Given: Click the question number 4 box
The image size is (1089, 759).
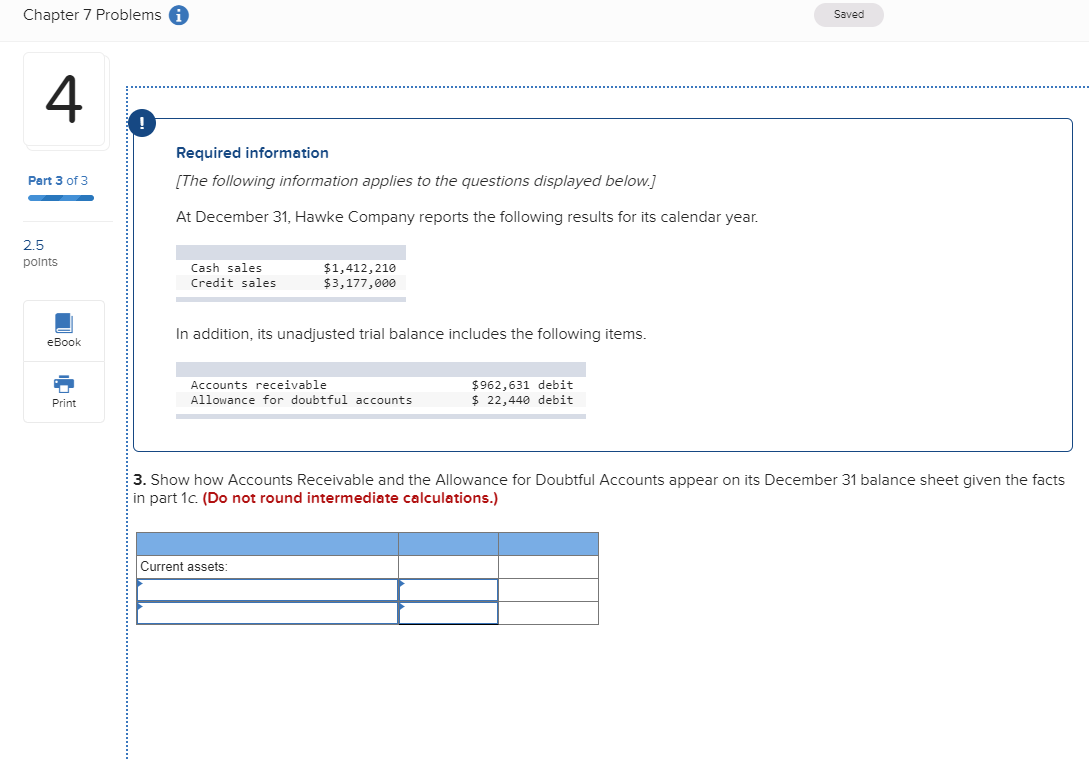Looking at the screenshot, I should point(63,99).
